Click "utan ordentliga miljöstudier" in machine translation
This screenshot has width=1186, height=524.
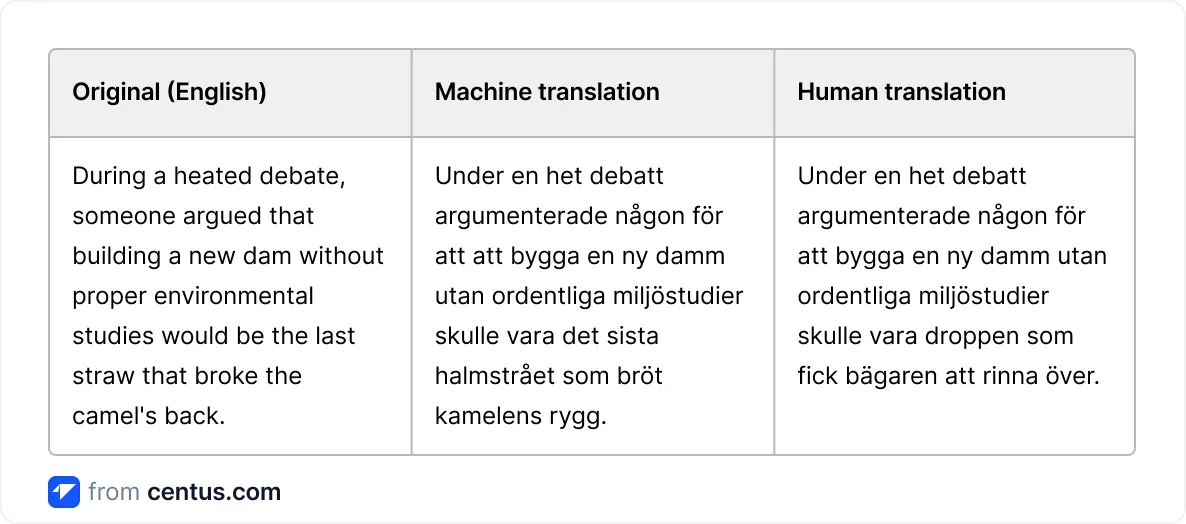click(x=589, y=296)
